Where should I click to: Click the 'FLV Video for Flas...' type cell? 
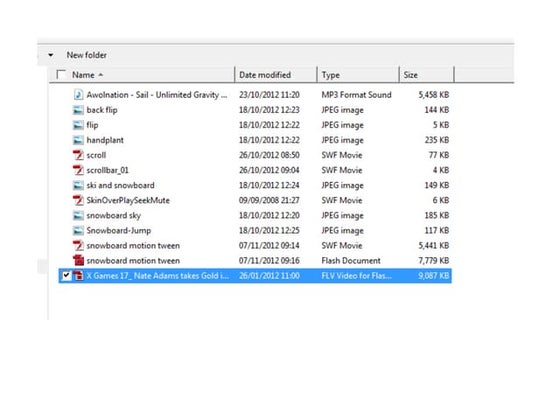click(x=356, y=275)
